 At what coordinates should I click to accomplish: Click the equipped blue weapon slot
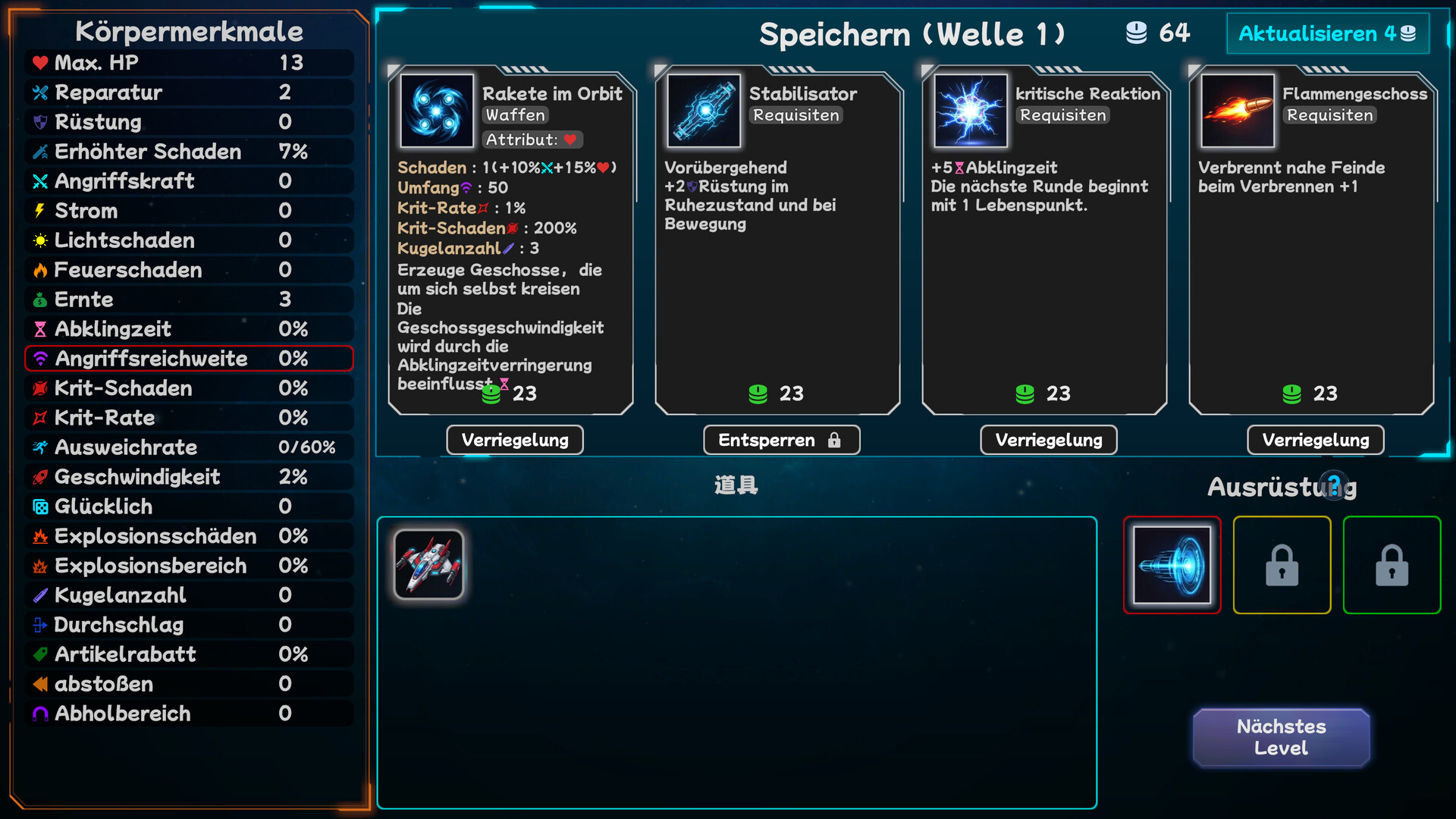click(x=1172, y=565)
